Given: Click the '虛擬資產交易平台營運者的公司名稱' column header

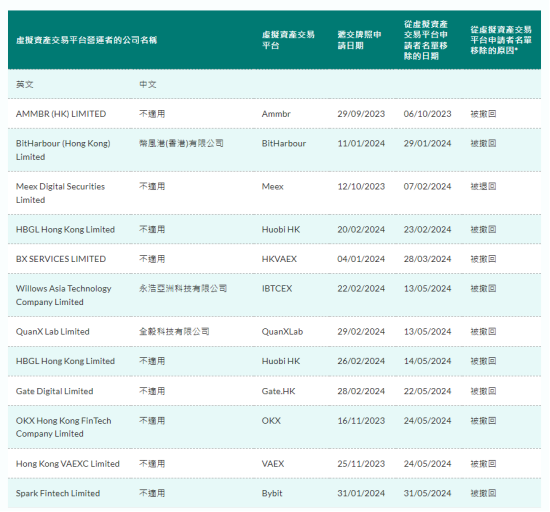Looking at the screenshot, I should (x=86, y=40).
